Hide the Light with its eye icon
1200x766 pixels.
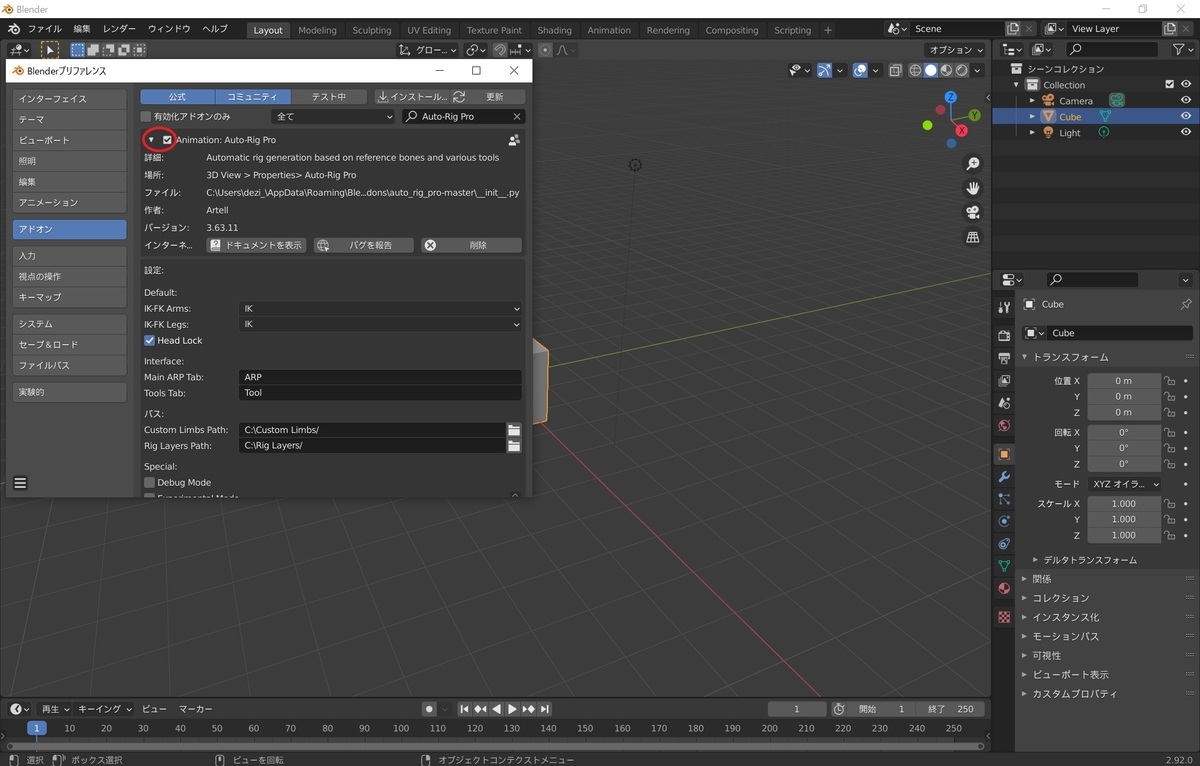coord(1186,132)
